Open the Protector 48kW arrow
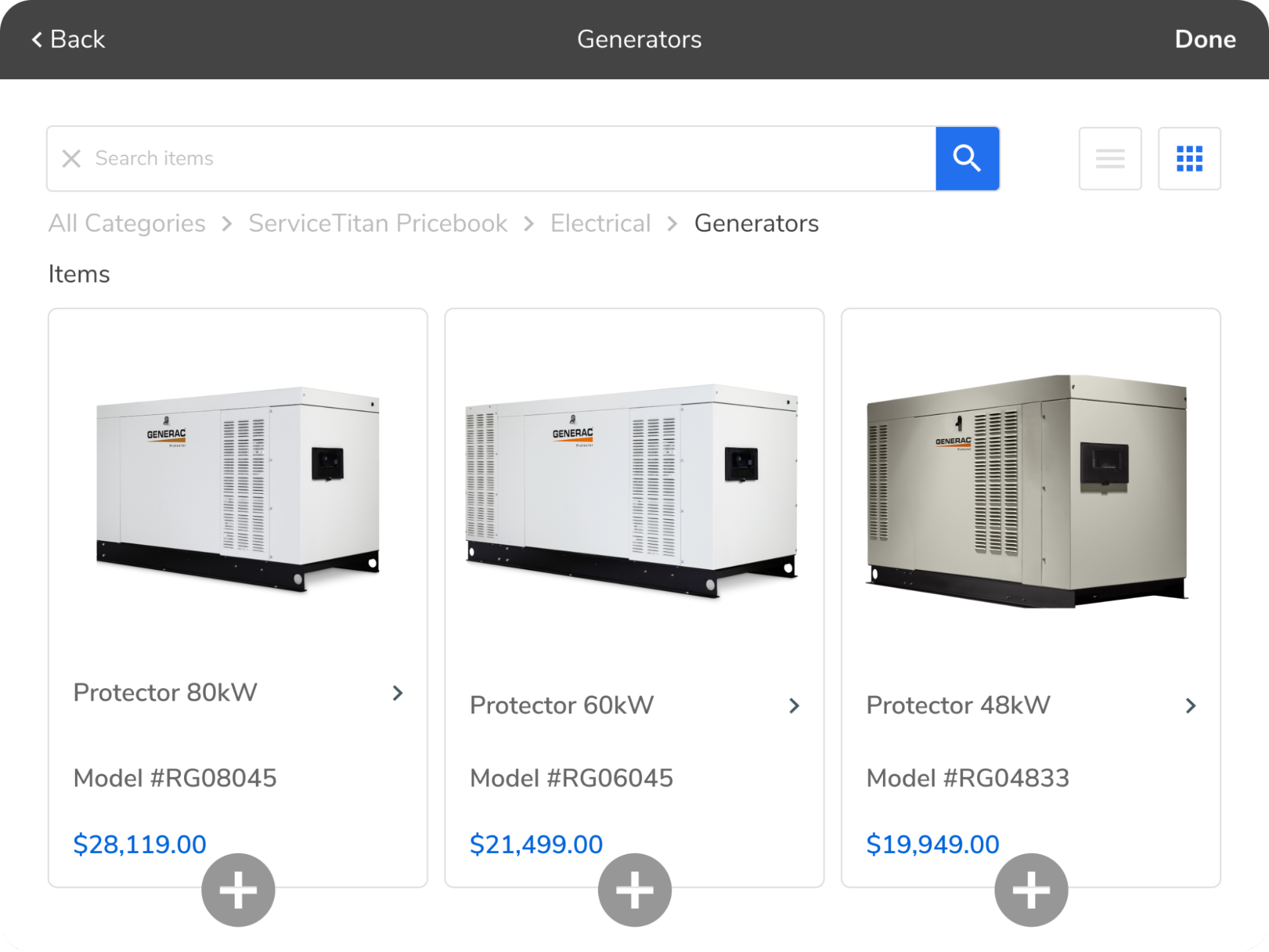 point(1190,706)
